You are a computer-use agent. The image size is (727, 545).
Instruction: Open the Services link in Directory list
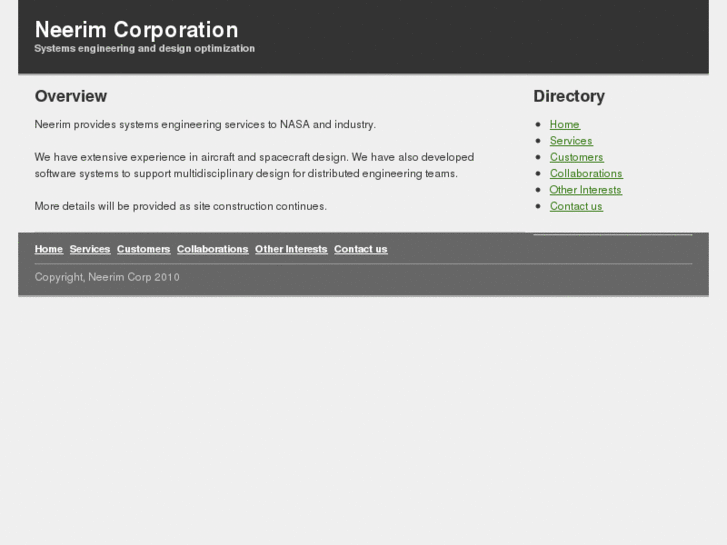point(571,141)
